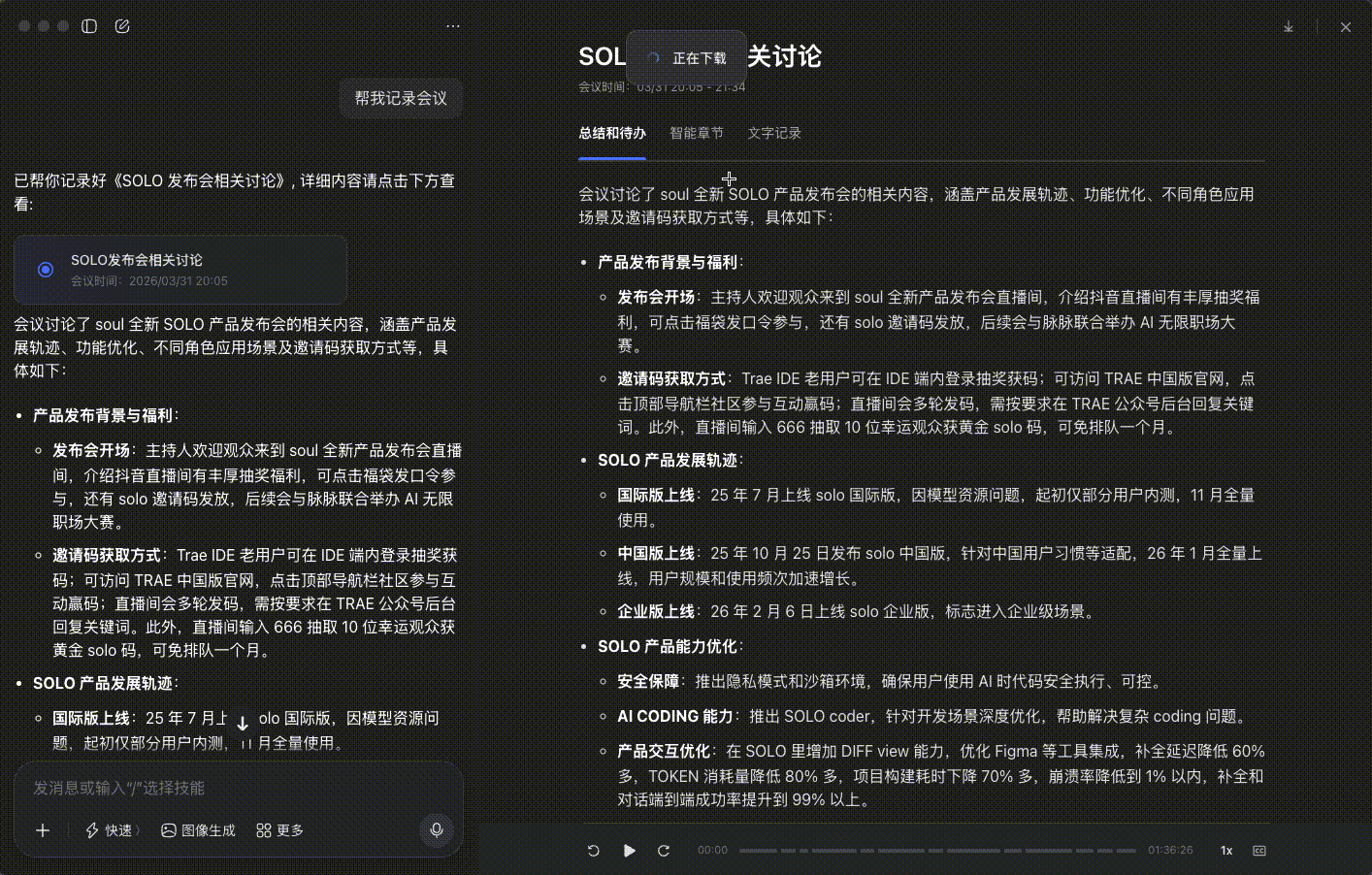
Task: Open the three-dot more options menu
Action: pyautogui.click(x=453, y=26)
